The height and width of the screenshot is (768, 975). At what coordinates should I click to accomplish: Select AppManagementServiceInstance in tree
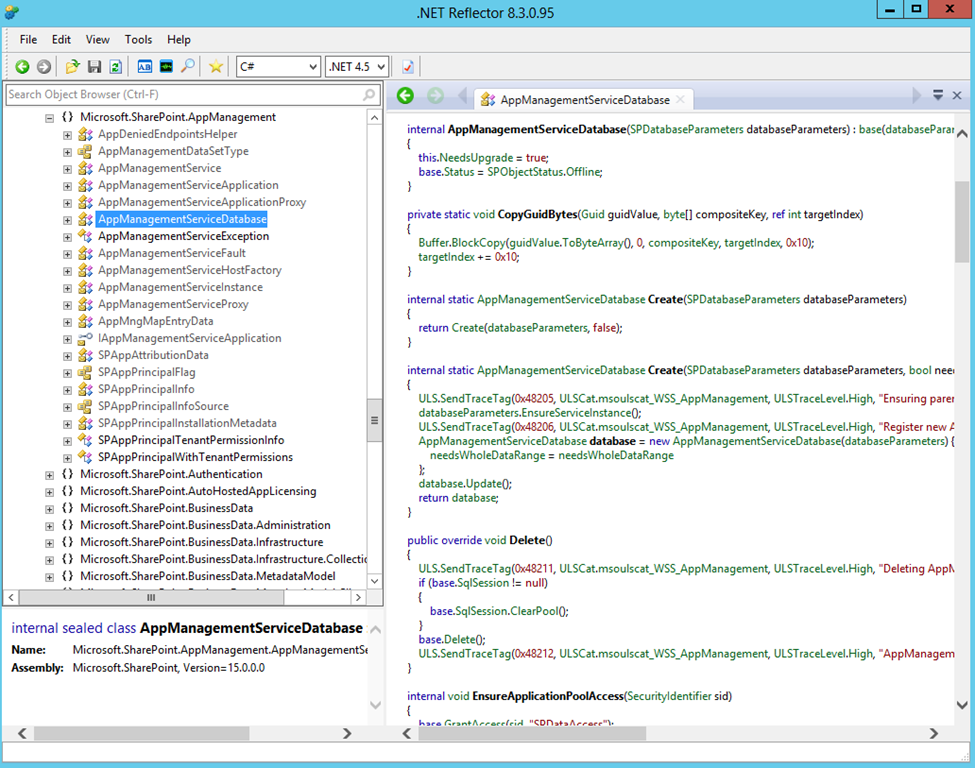[180, 287]
